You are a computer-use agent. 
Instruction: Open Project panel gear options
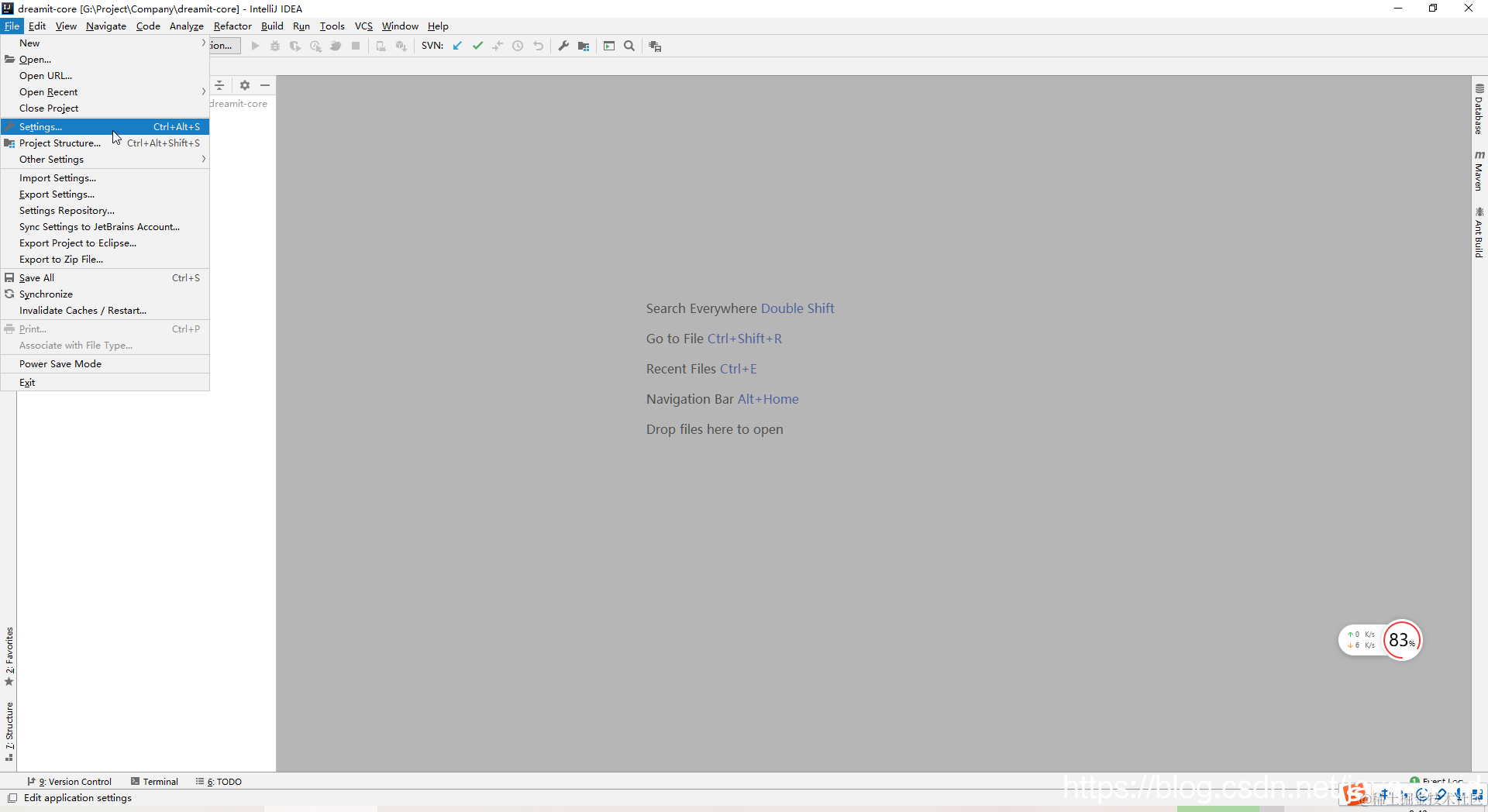[245, 85]
